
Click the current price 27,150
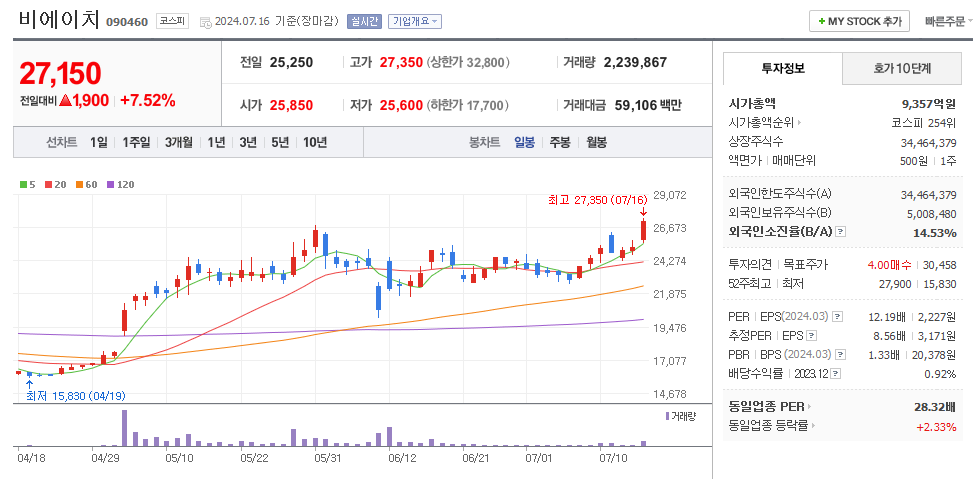click(x=60, y=74)
